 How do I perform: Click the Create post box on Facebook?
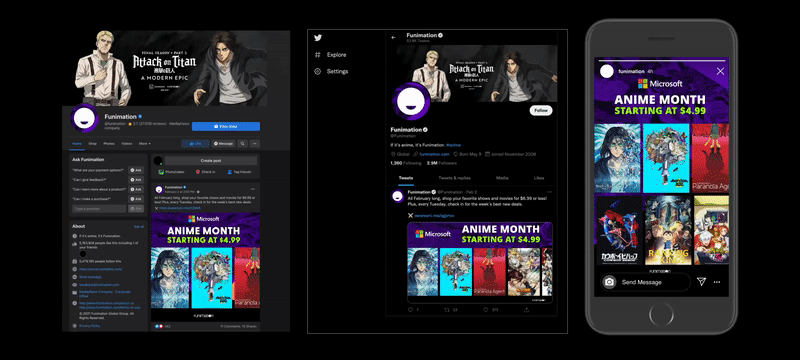[211, 161]
